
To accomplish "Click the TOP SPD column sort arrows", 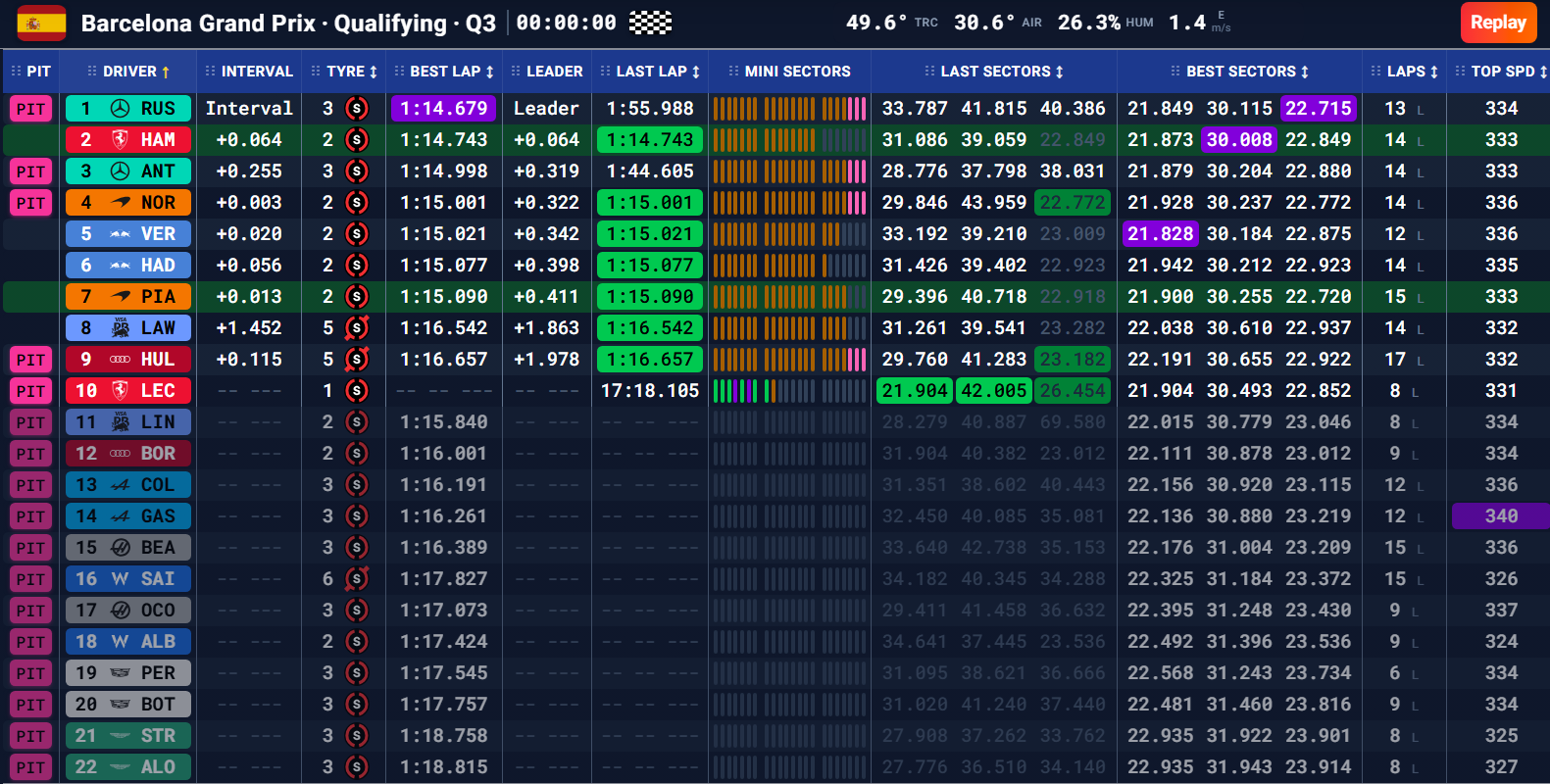I will point(1542,72).
